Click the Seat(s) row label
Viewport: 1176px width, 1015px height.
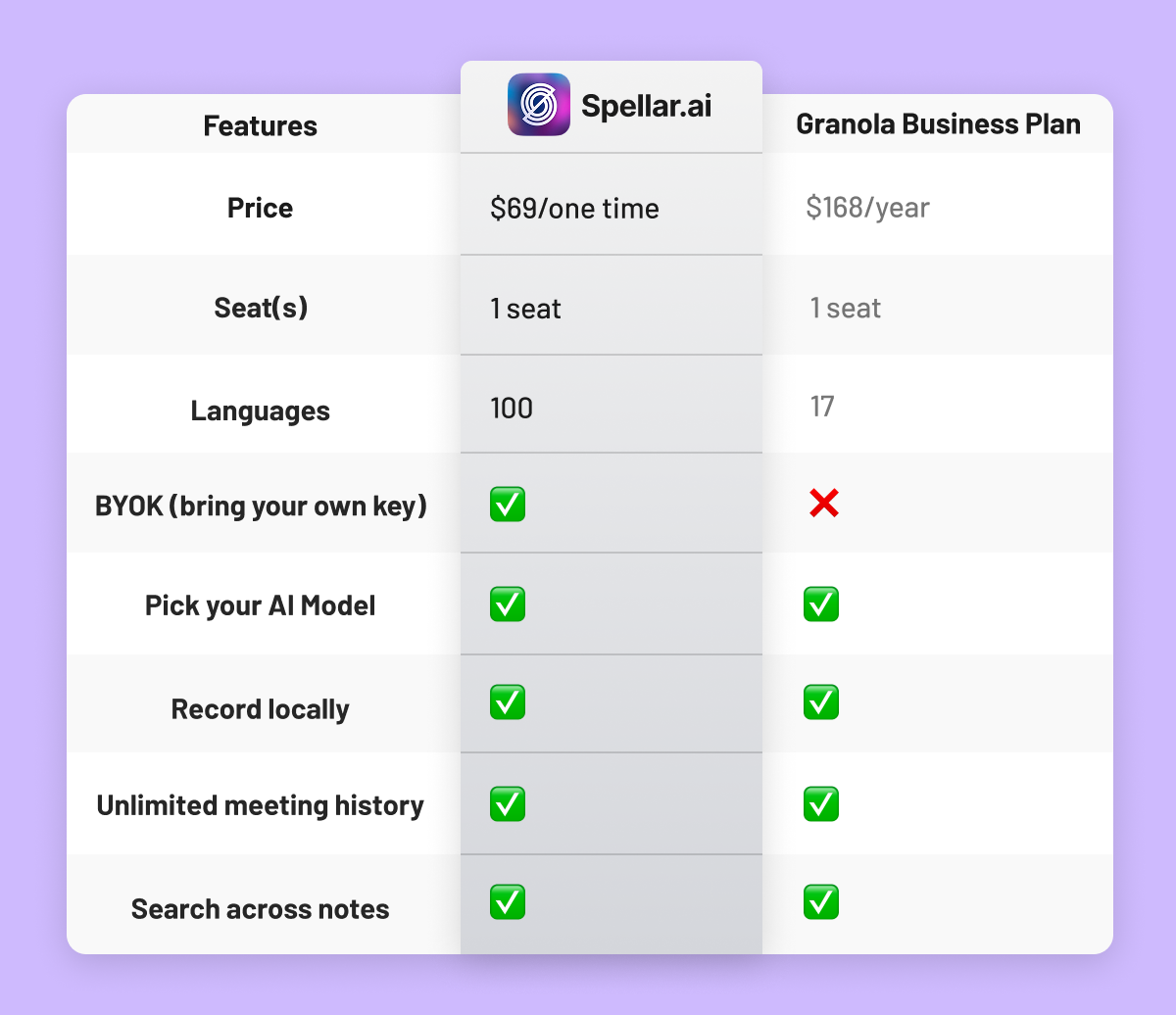coord(261,309)
